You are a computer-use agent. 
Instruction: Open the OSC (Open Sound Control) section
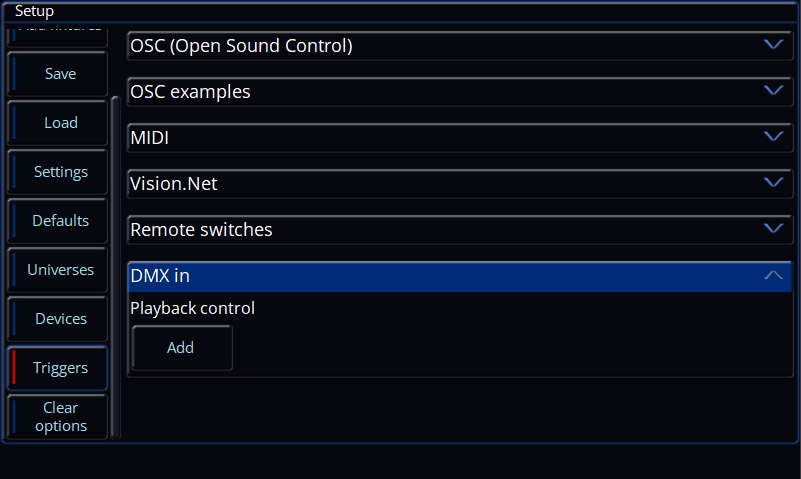coord(460,46)
